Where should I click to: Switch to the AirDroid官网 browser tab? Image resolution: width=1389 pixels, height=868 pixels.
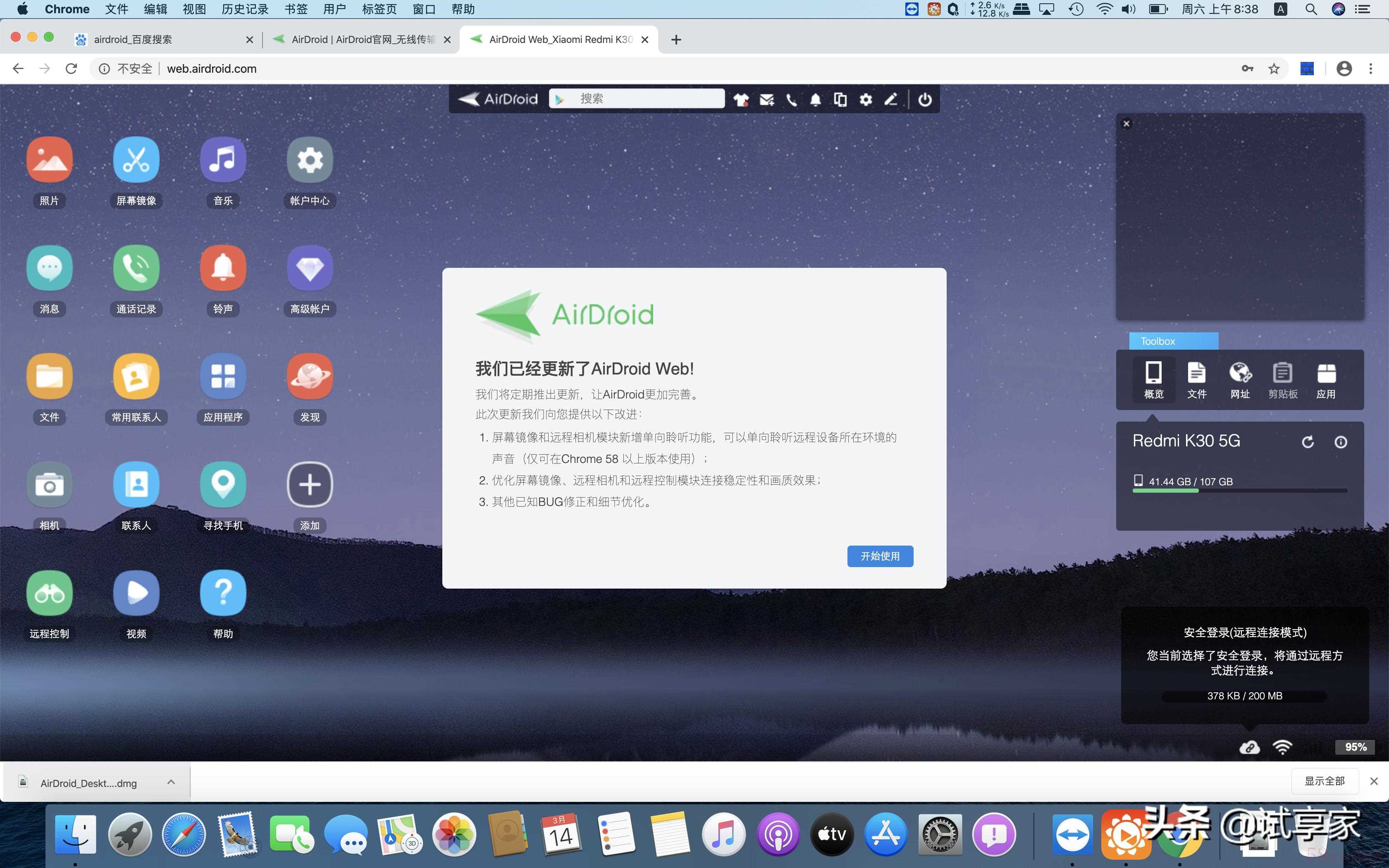pos(362,39)
